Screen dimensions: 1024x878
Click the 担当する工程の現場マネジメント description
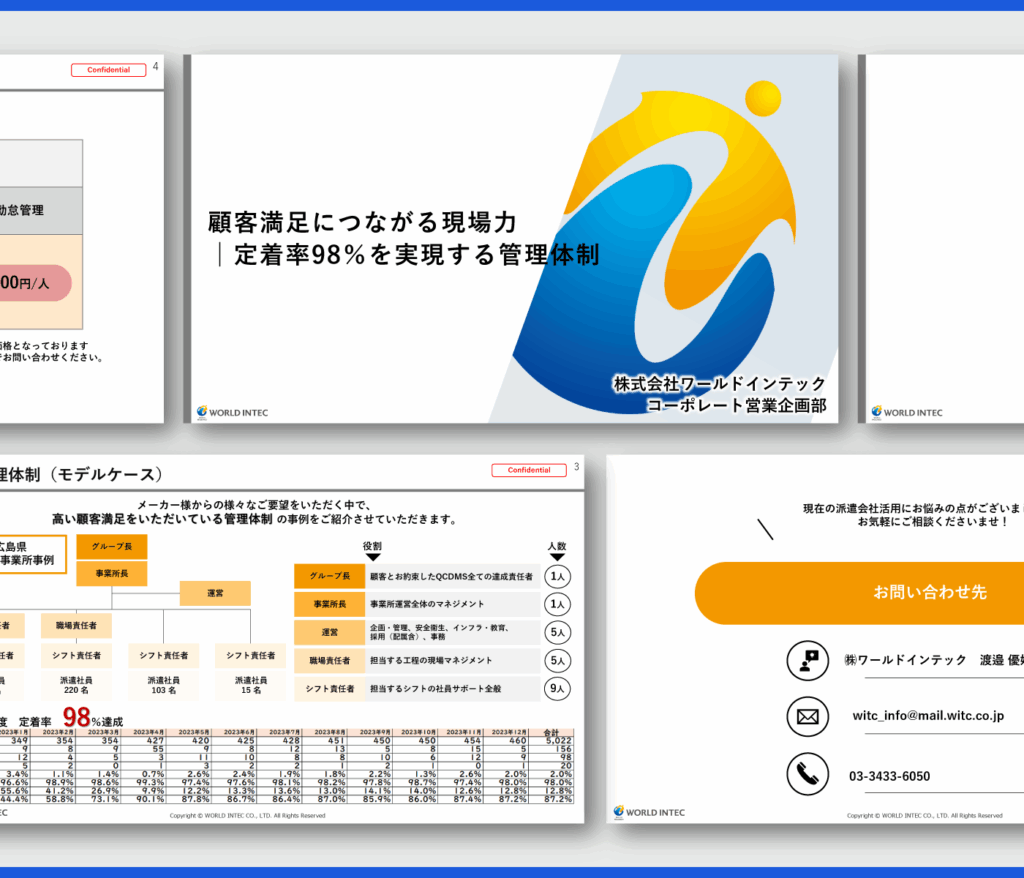point(431,660)
